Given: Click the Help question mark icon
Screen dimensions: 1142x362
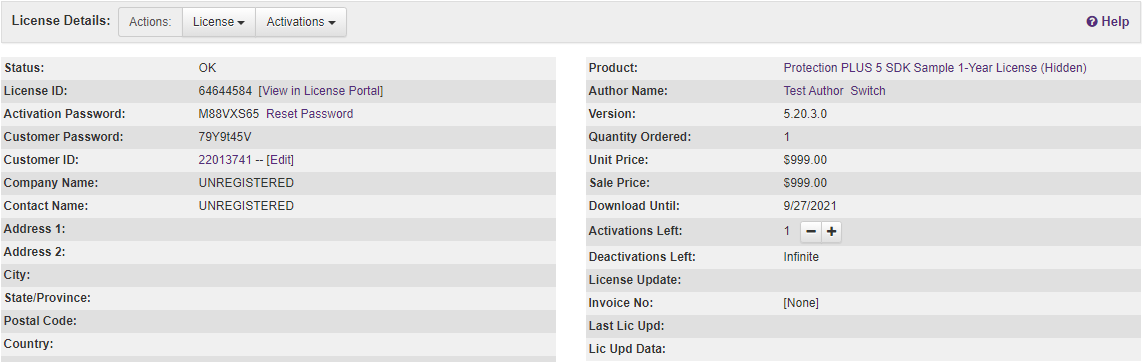Looking at the screenshot, I should [x=1092, y=22].
